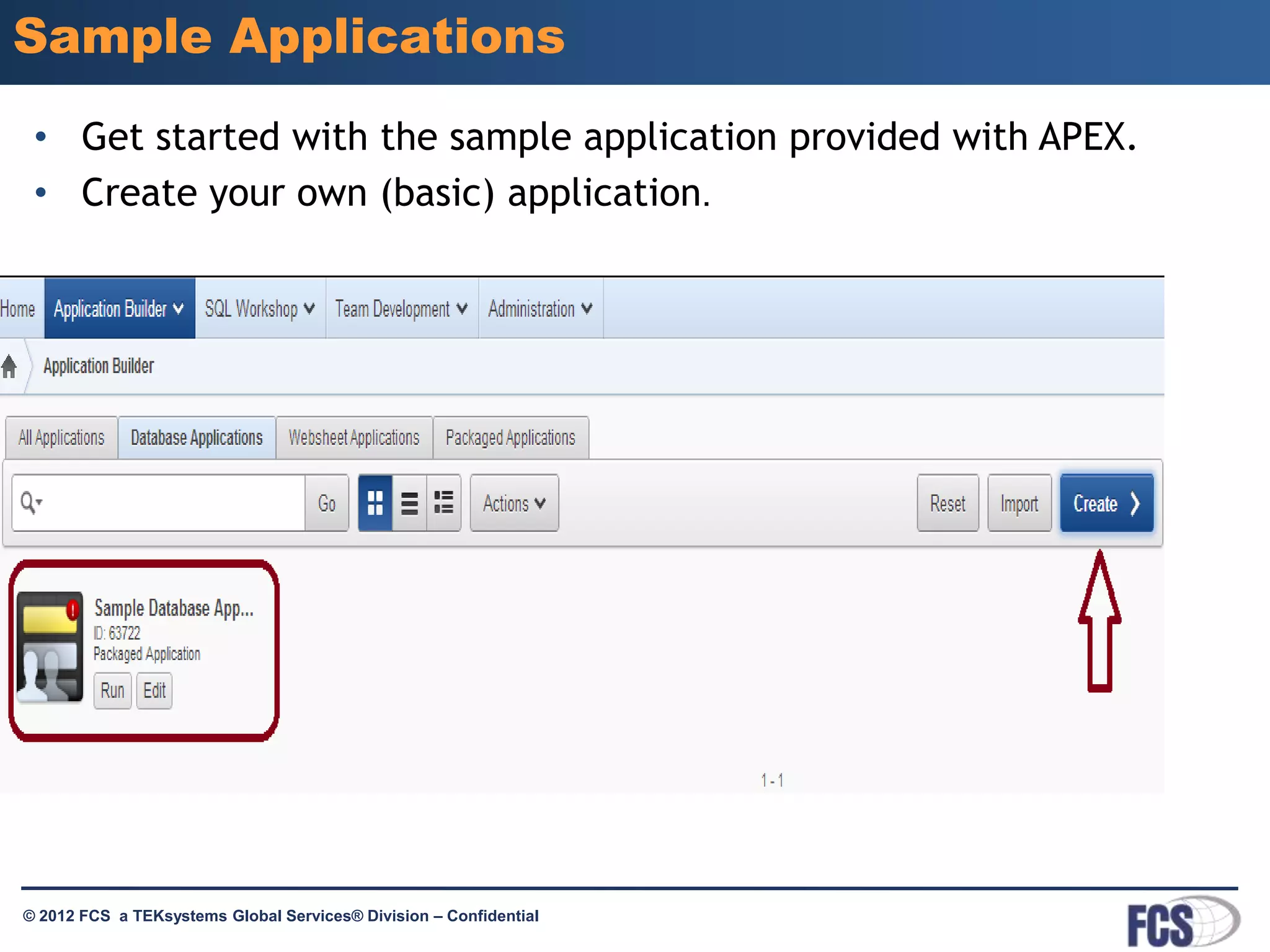This screenshot has height=952, width=1270.
Task: Click the 1 - 1 pagination text
Action: coord(772,780)
